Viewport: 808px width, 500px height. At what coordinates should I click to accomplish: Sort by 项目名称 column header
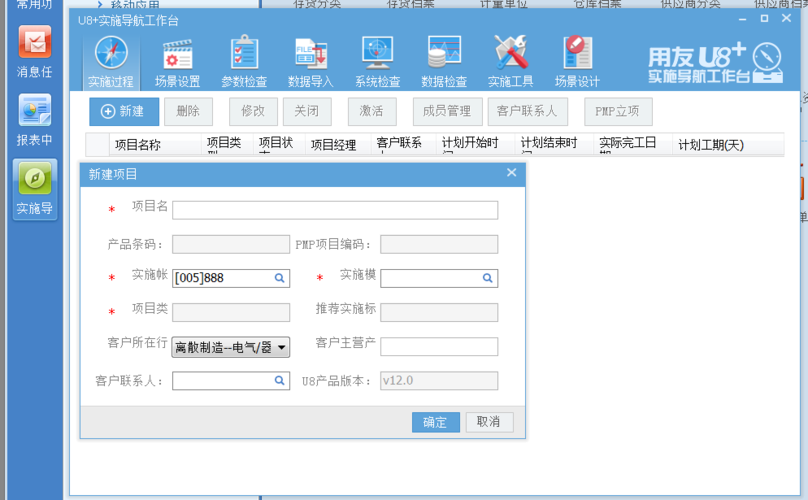(x=155, y=145)
